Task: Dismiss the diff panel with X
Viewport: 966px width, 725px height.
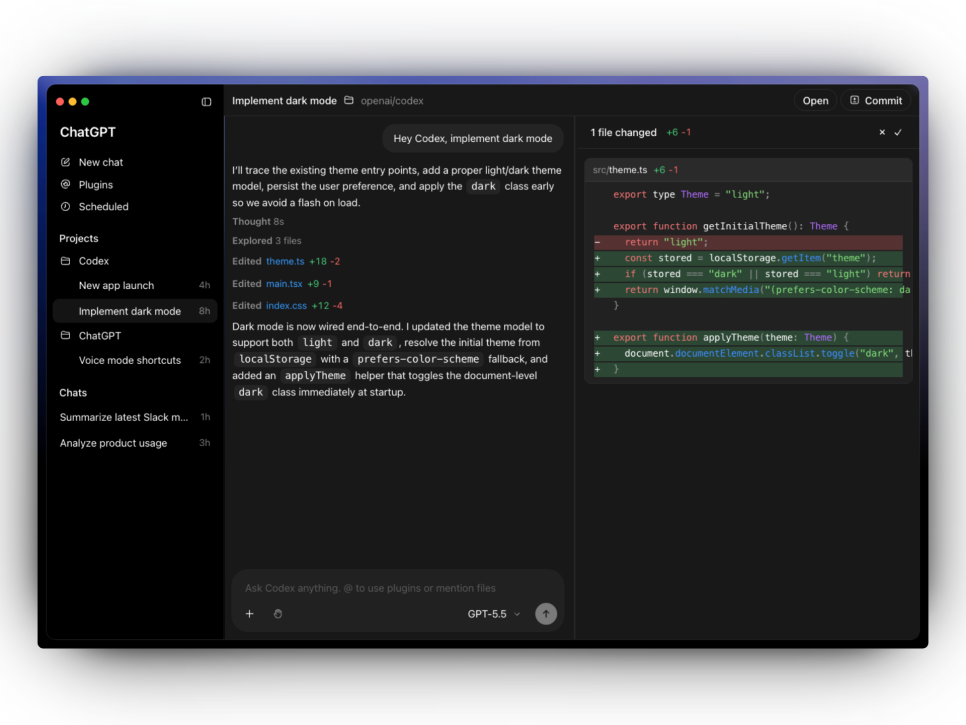Action: (x=882, y=132)
